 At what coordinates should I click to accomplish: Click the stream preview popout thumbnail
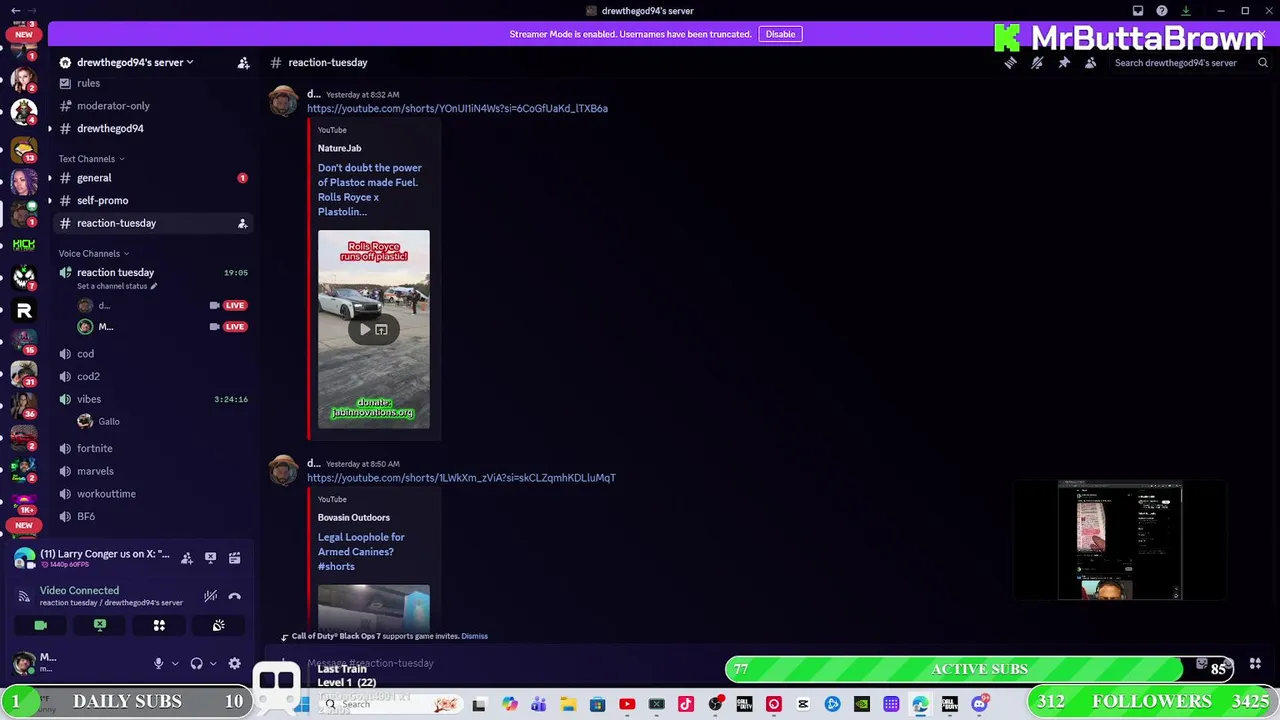pos(1120,540)
